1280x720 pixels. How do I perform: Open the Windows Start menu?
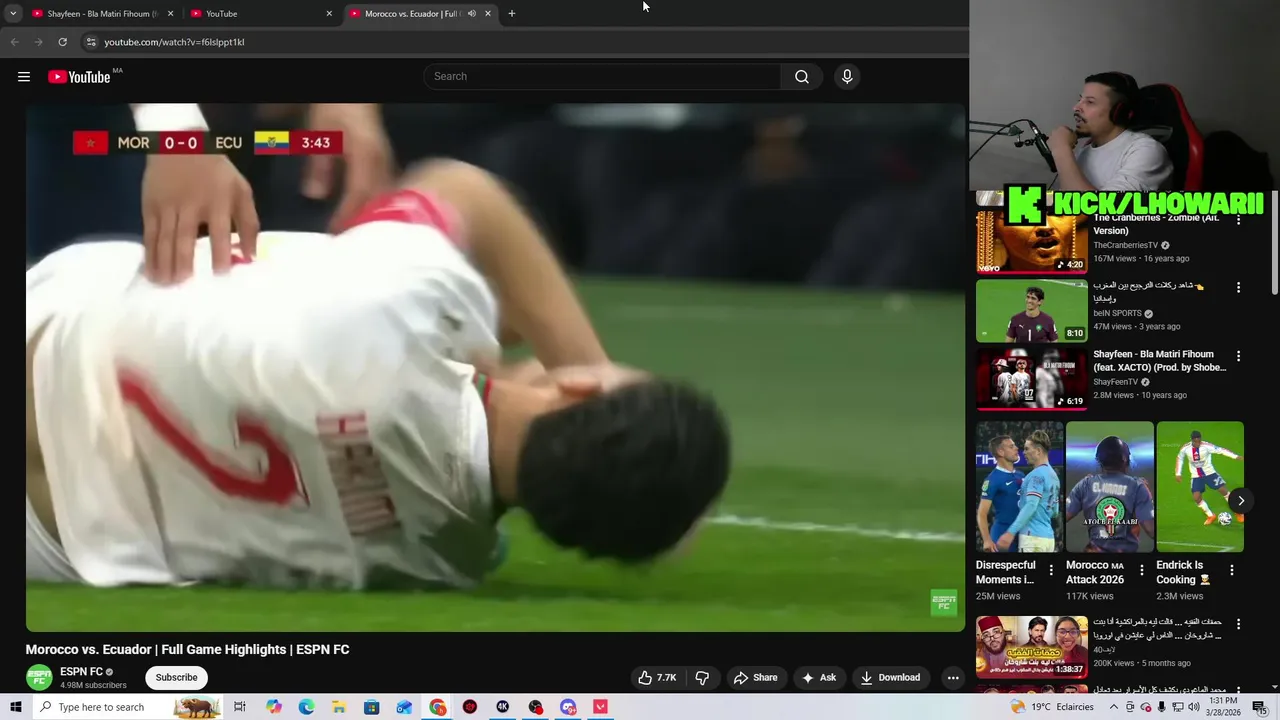pos(15,707)
